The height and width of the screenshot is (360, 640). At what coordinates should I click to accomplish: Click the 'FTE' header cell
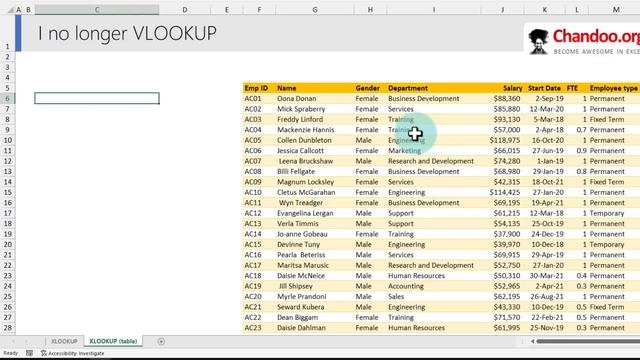click(576, 88)
